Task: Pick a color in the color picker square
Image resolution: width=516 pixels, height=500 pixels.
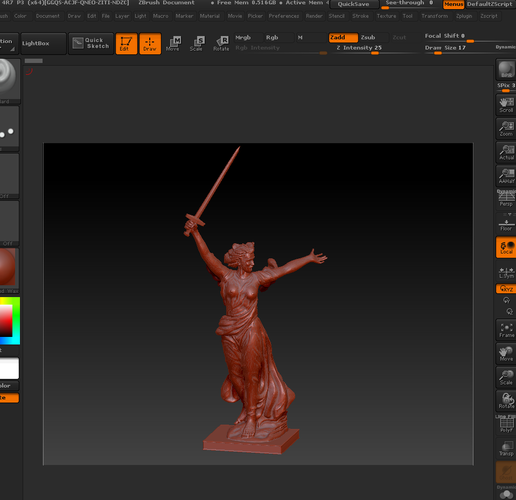Action: [6, 320]
